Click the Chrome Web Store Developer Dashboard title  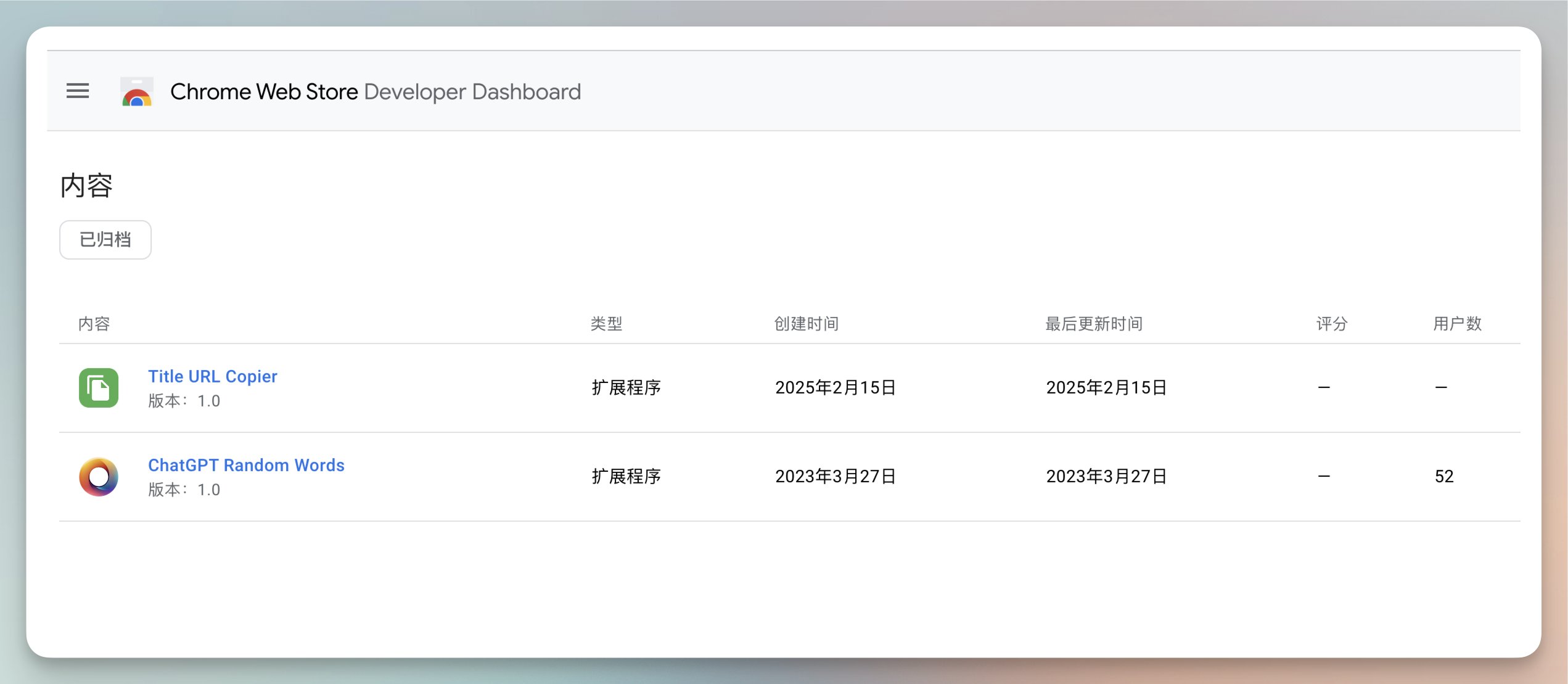click(x=376, y=91)
